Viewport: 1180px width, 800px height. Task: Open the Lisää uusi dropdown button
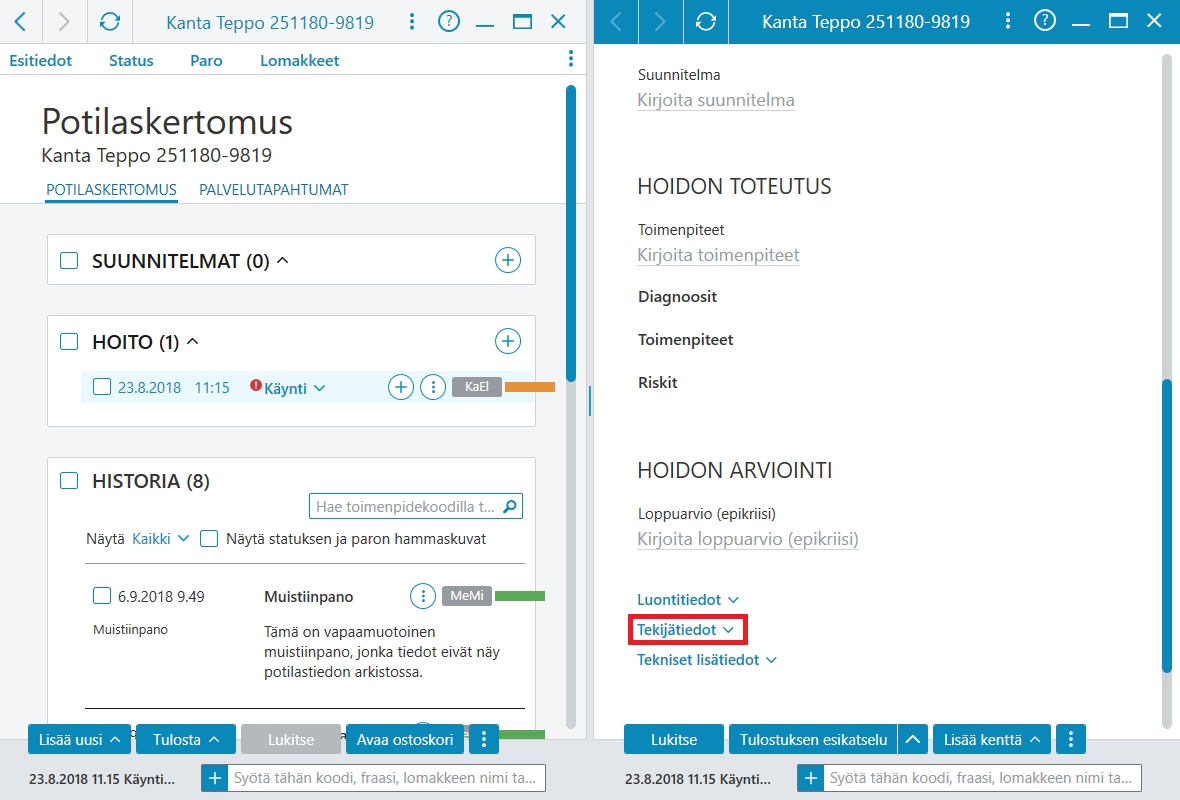coord(79,740)
